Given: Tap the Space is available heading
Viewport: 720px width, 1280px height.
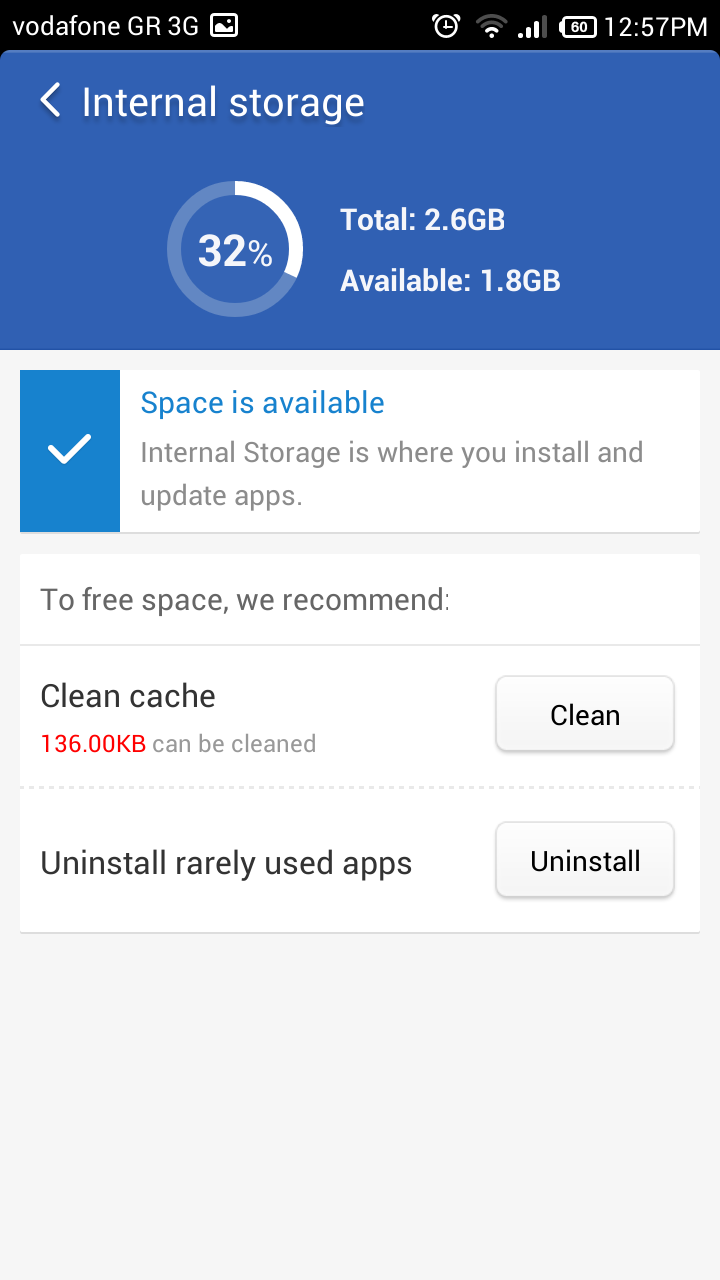Looking at the screenshot, I should (x=262, y=403).
